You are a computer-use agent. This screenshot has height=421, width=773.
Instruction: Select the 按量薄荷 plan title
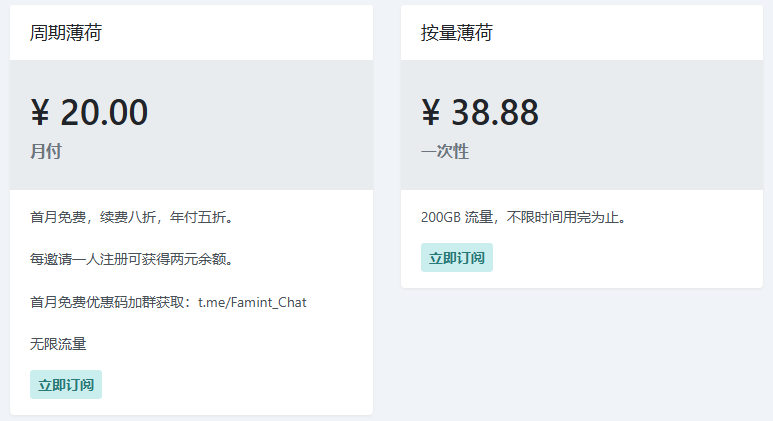point(457,33)
